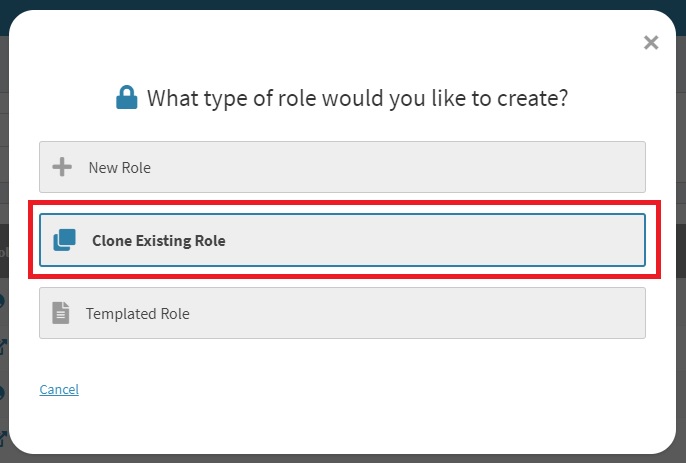Pick the Templated Role option
Screen dimensions: 686x463
(342, 313)
